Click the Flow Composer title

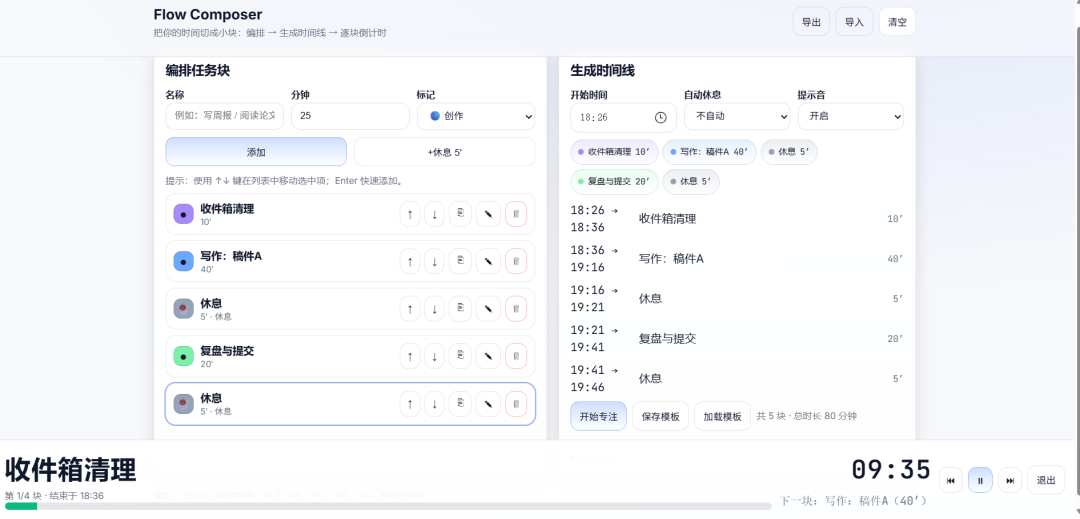(208, 14)
